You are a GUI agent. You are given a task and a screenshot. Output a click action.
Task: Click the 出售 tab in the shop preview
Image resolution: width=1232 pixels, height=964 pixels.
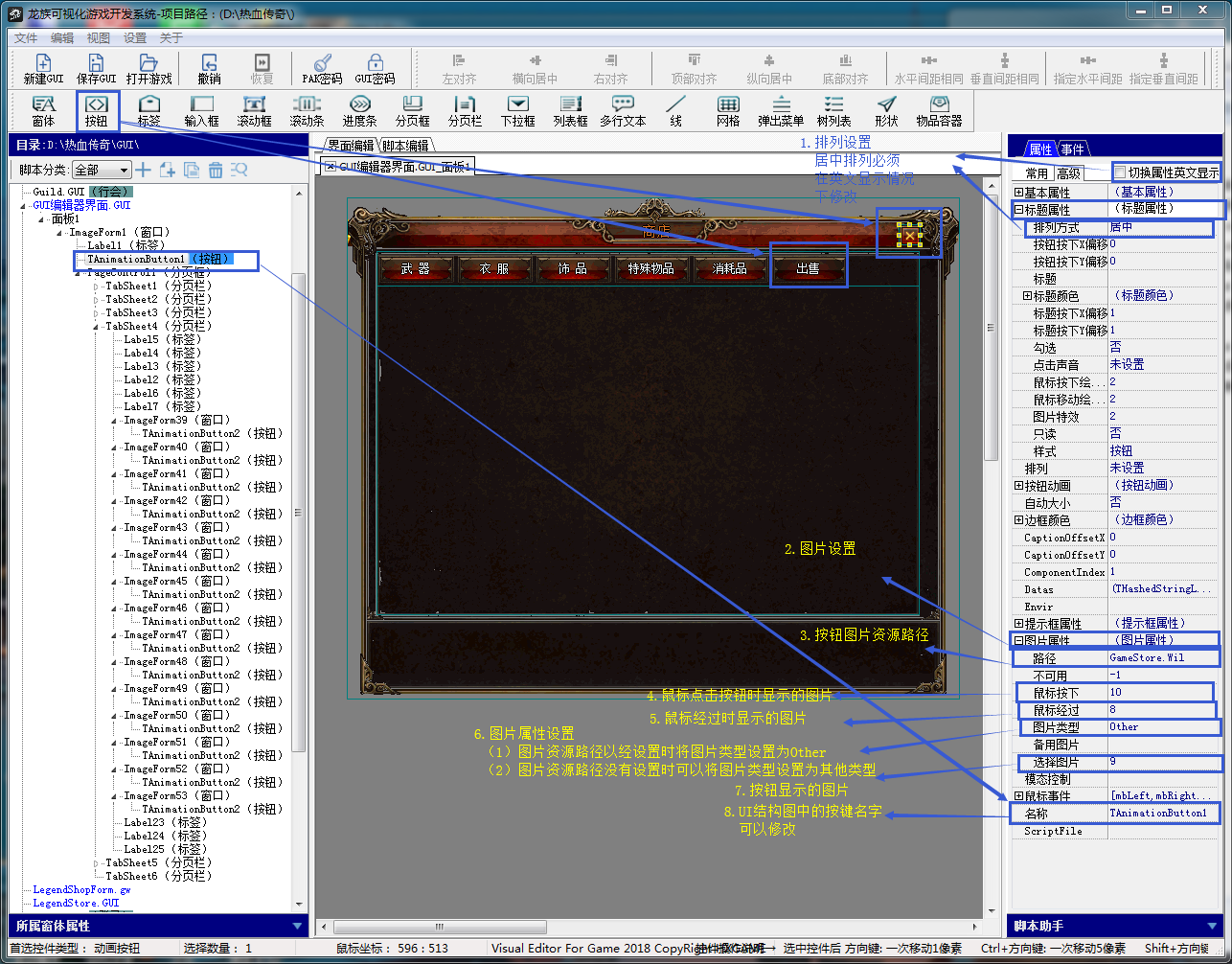[x=809, y=269]
